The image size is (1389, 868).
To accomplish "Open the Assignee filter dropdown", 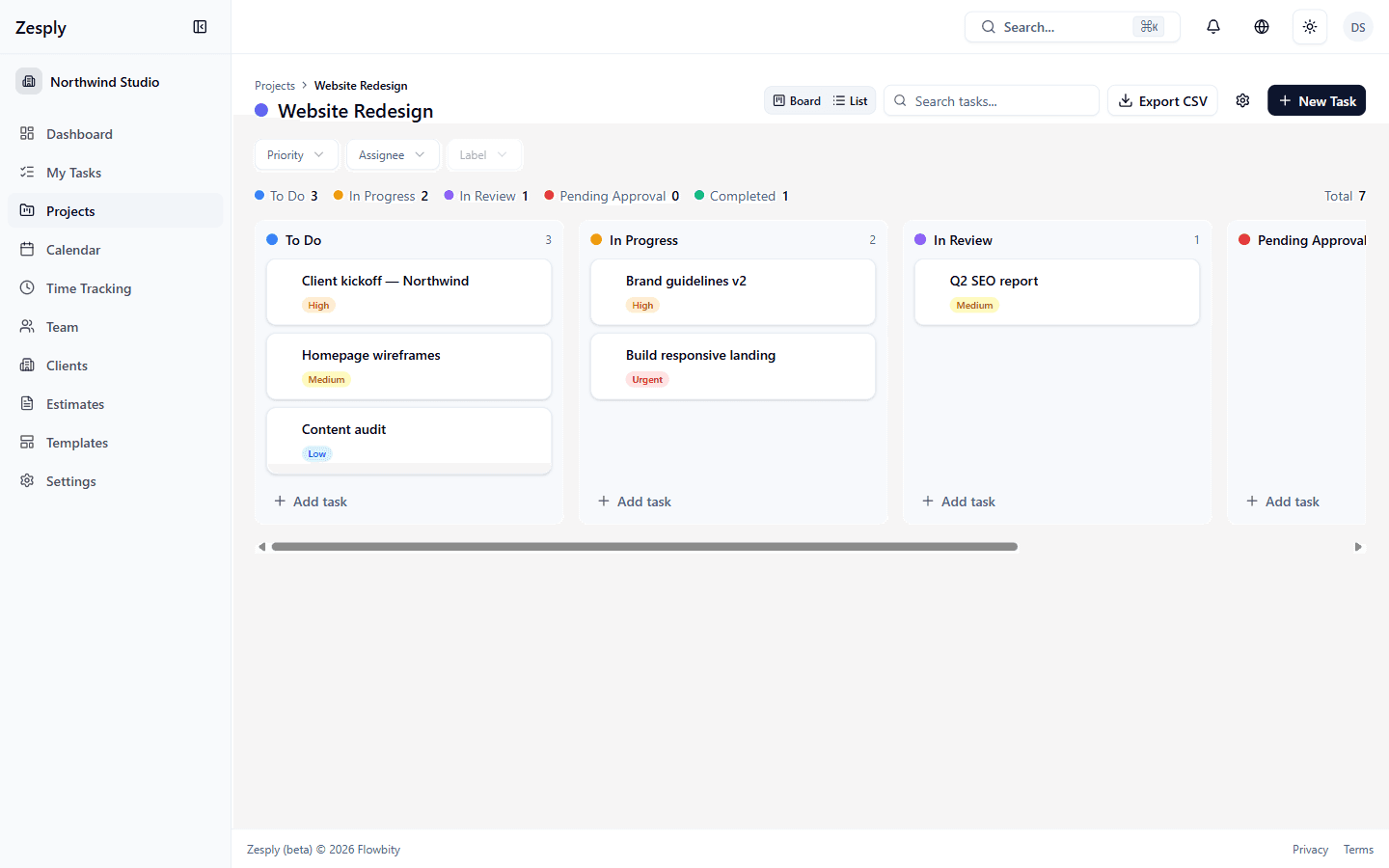I will point(393,155).
